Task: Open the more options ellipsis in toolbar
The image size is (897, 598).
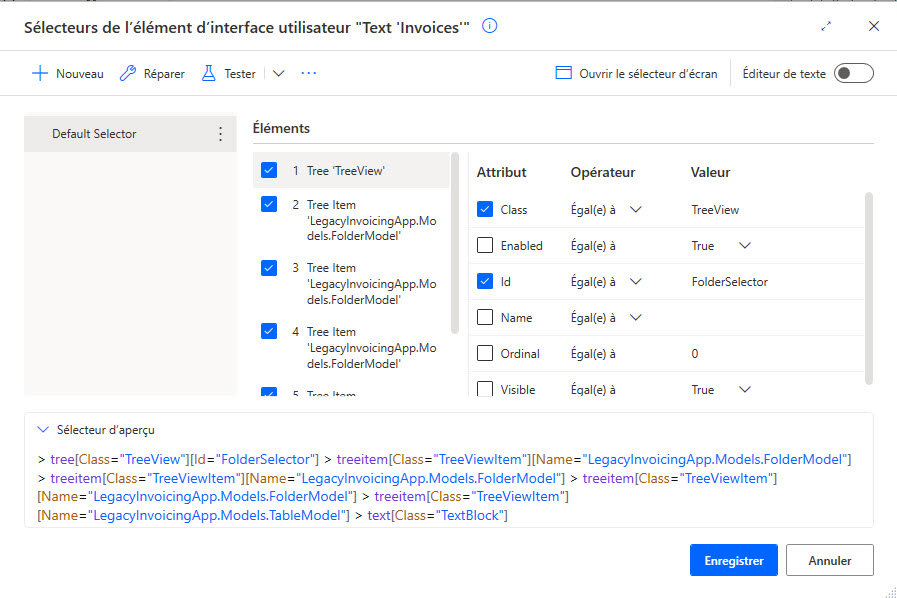Action: click(308, 73)
